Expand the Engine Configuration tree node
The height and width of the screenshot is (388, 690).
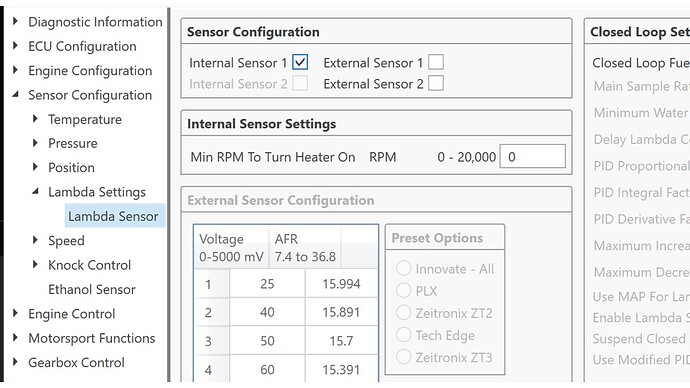15,70
